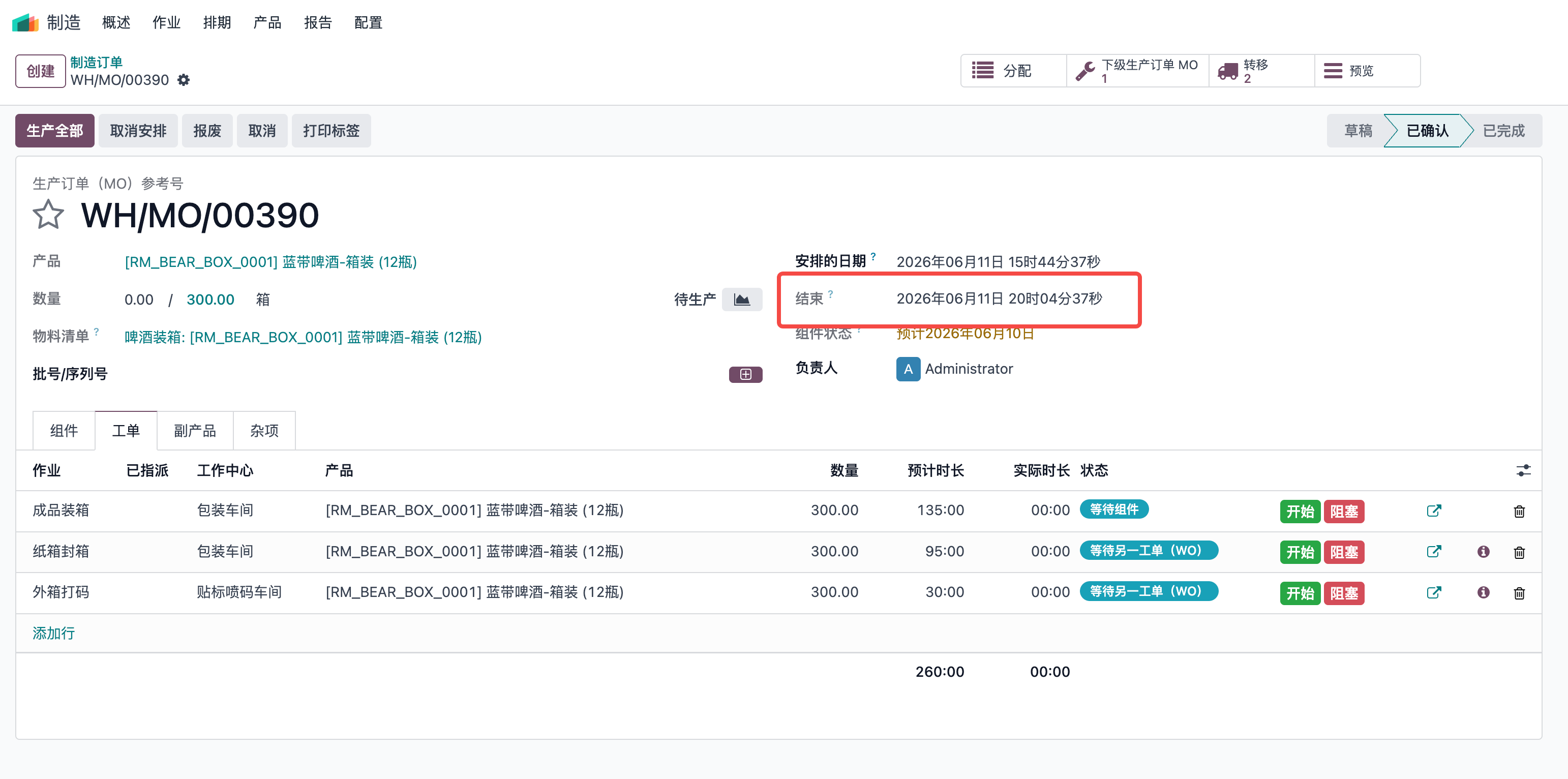Image resolution: width=1568 pixels, height=779 pixels.
Task: Click the 取消安排 button
Action: (138, 131)
